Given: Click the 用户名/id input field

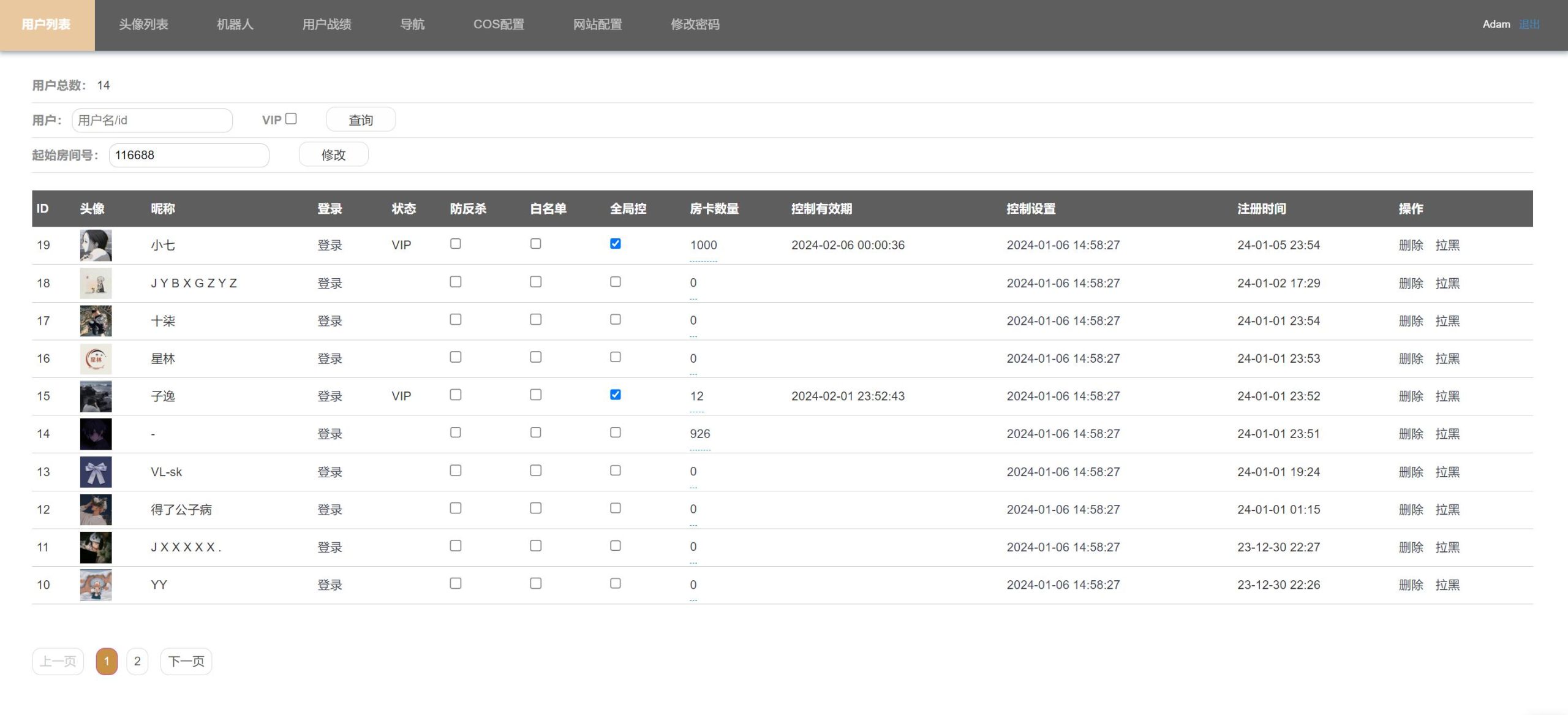Looking at the screenshot, I should (x=152, y=120).
